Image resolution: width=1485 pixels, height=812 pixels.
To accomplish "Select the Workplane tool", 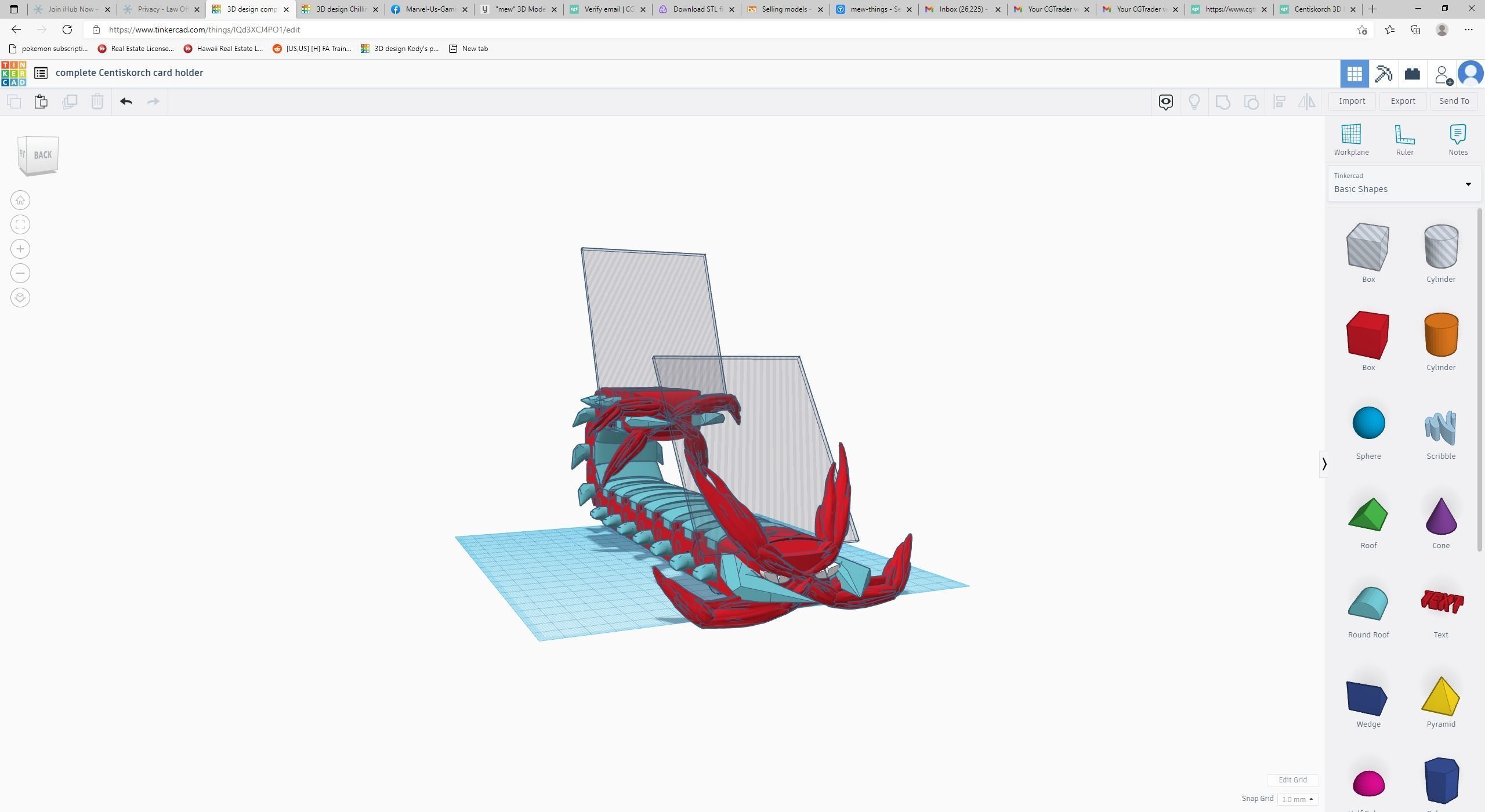I will point(1351,140).
